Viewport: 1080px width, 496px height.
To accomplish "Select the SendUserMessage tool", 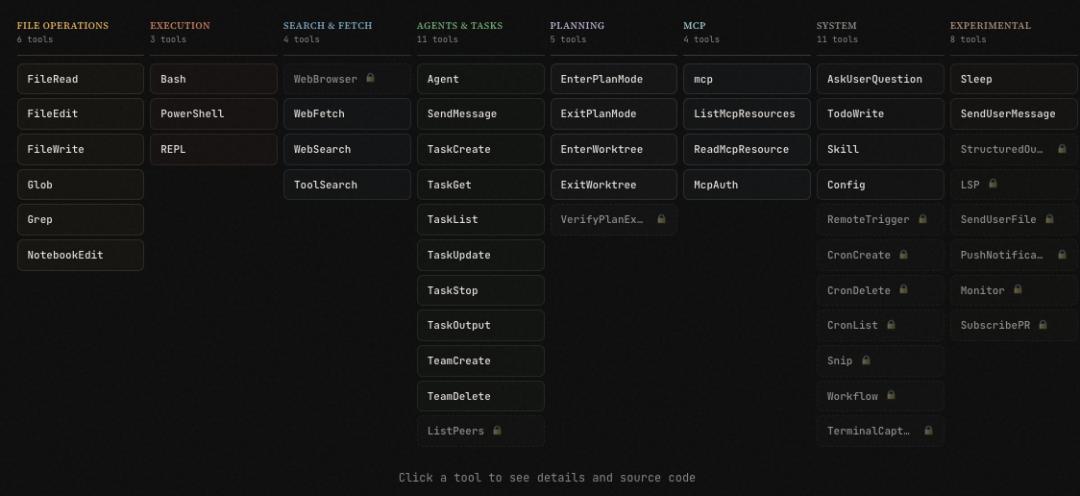I will (1013, 114).
